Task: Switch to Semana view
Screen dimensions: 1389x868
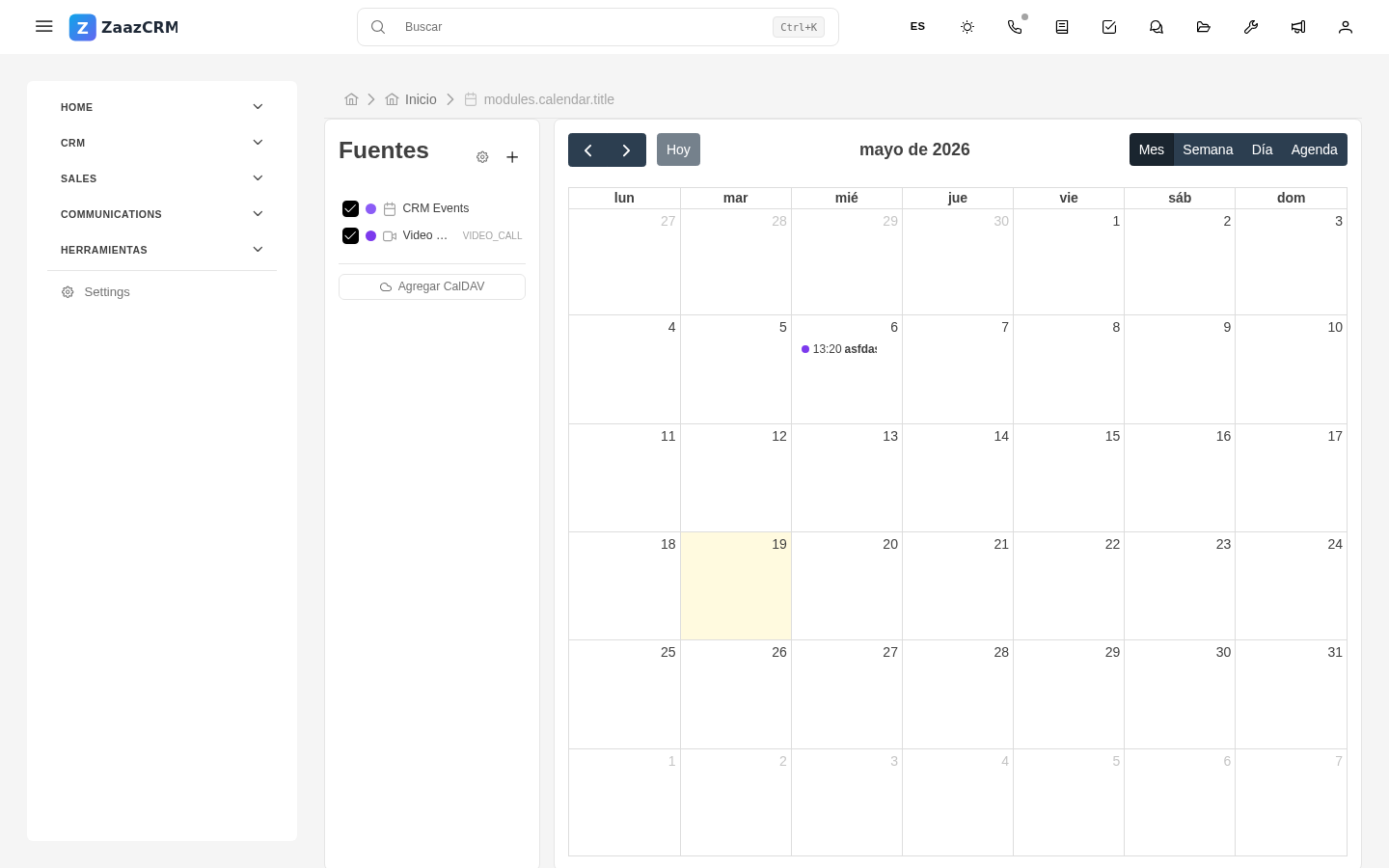Action: 1208,149
